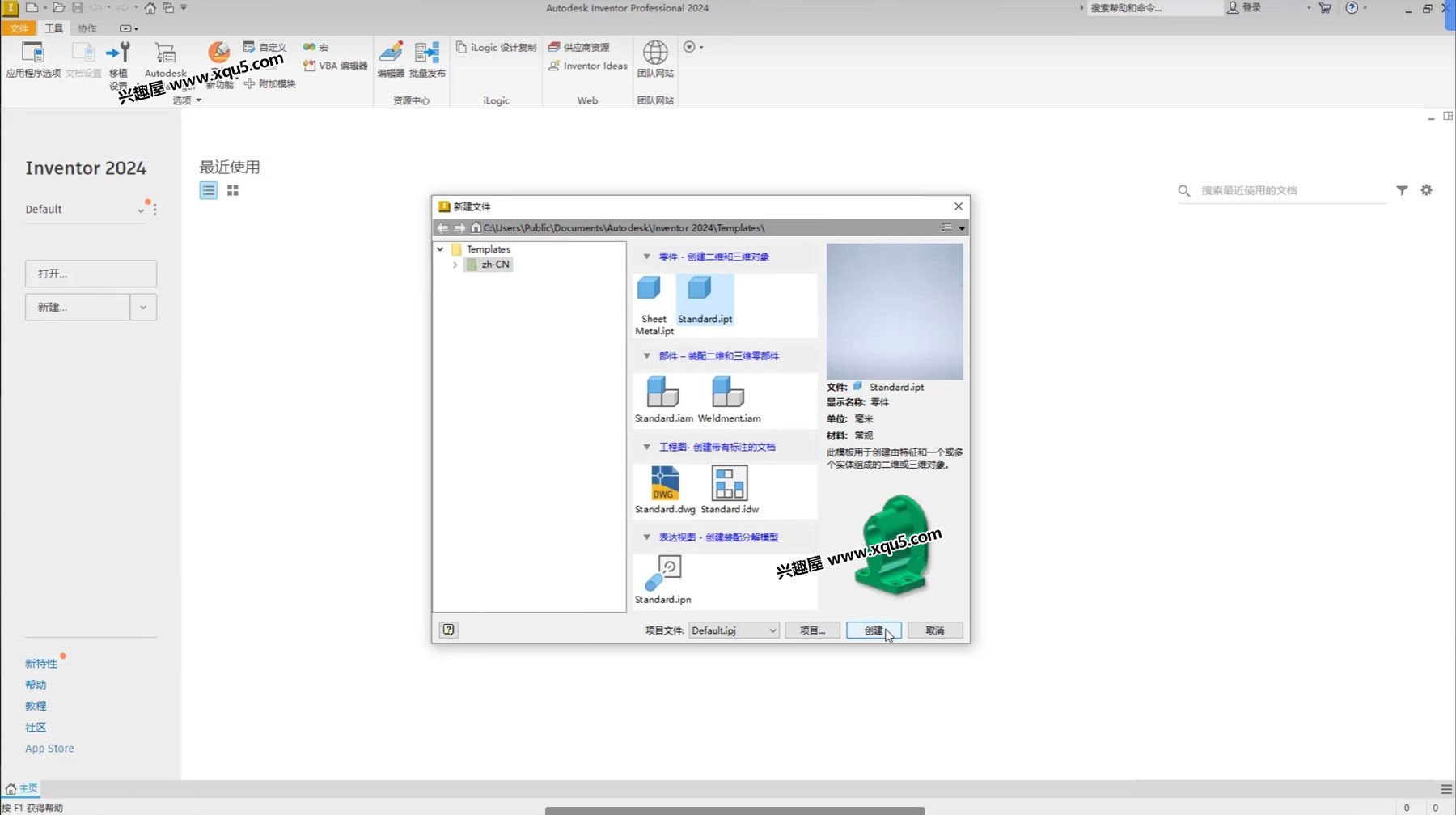
Task: Expand the 新建 dropdown arrow
Action: 143,308
